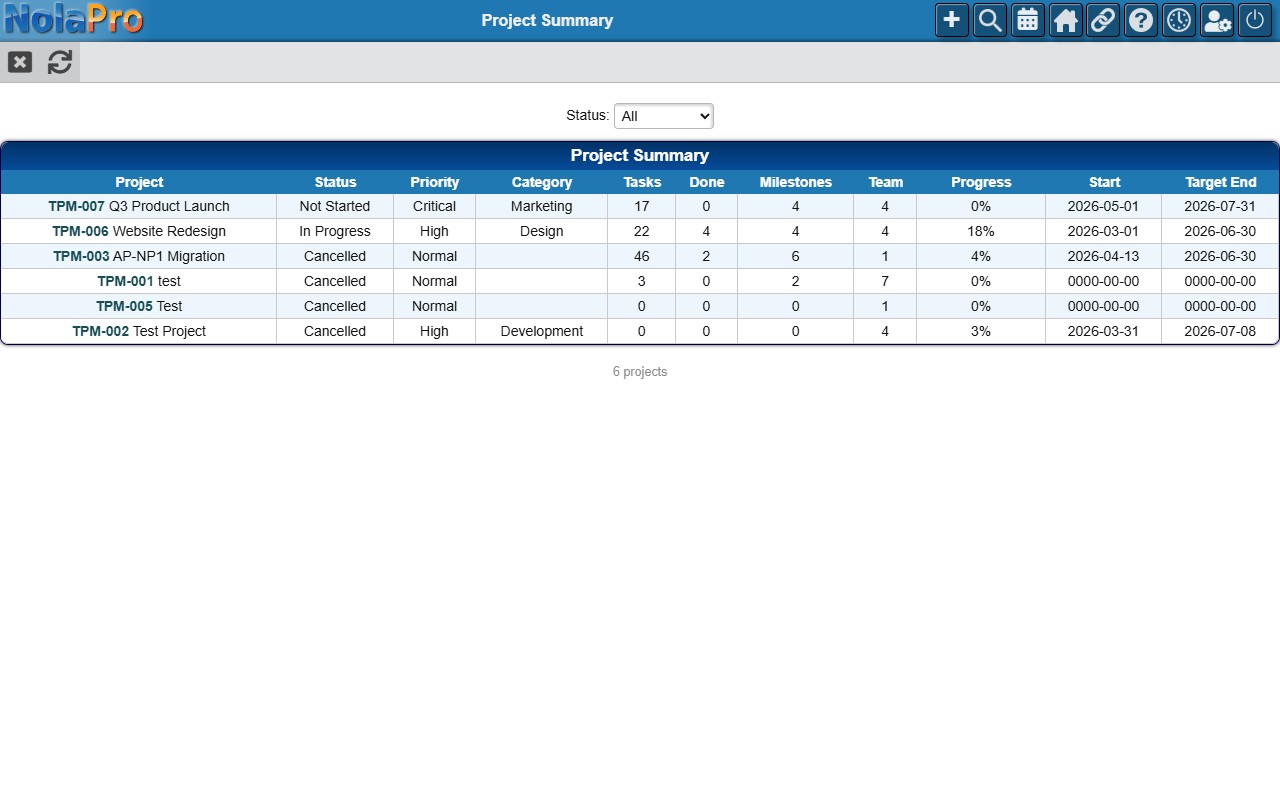Image resolution: width=1280 pixels, height=800 pixels.
Task: Click the chain link icon
Action: (x=1103, y=20)
